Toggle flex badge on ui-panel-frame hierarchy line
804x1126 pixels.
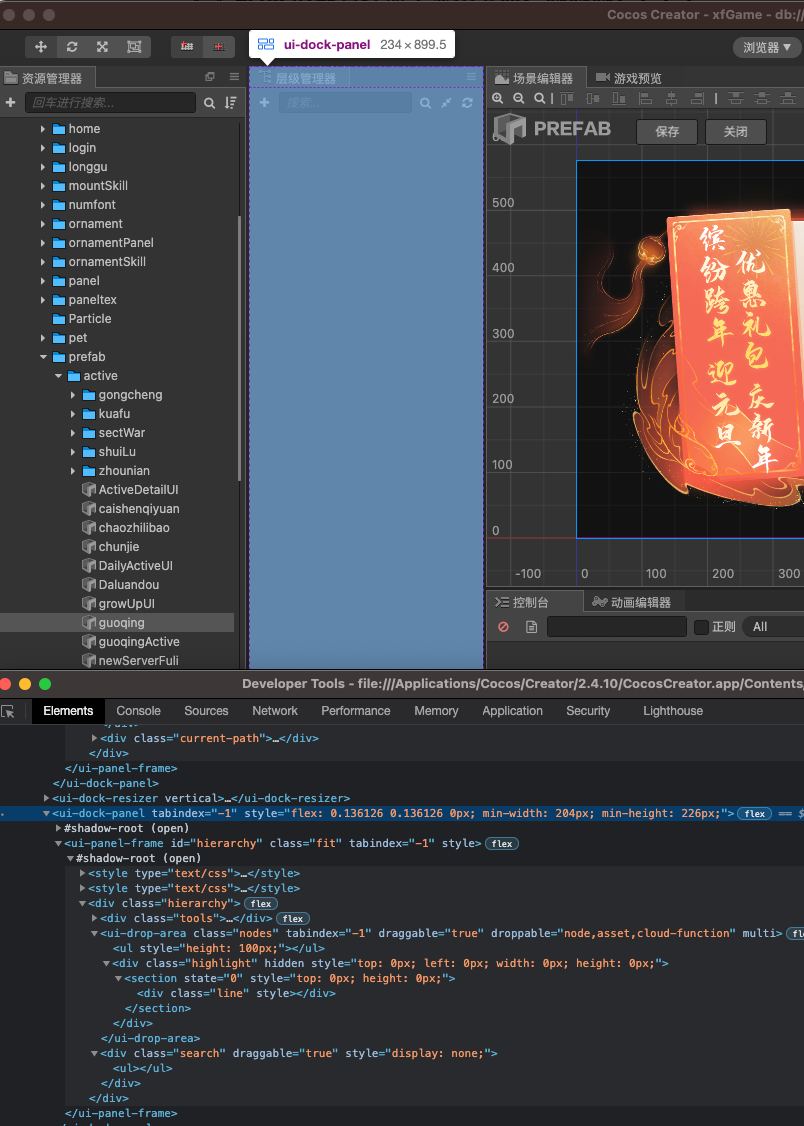502,844
